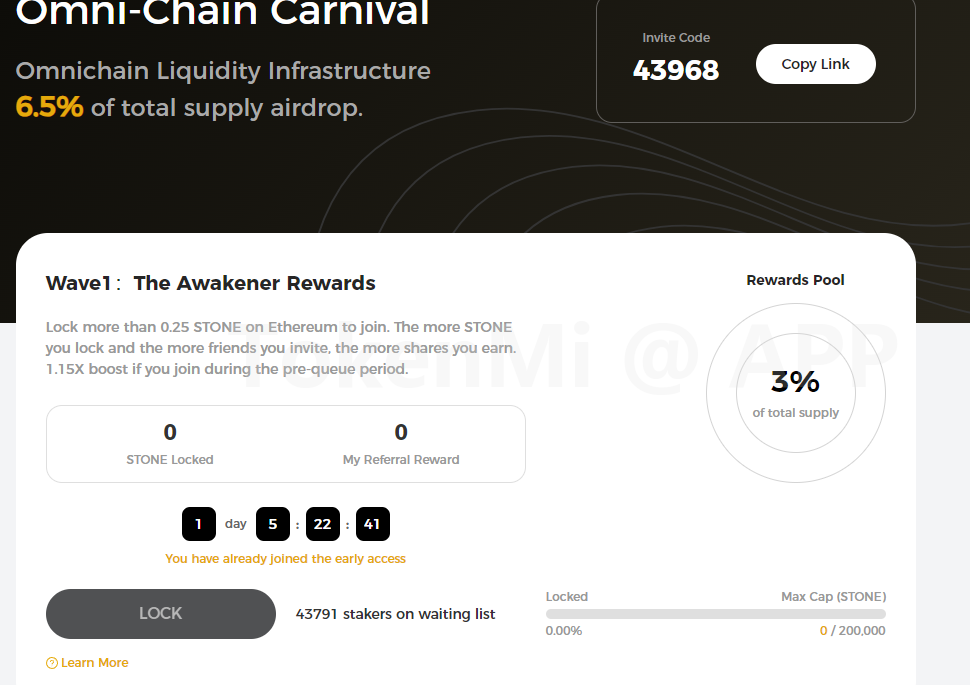This screenshot has height=685, width=970.
Task: Click the Locked STONE progress bar
Action: click(715, 614)
